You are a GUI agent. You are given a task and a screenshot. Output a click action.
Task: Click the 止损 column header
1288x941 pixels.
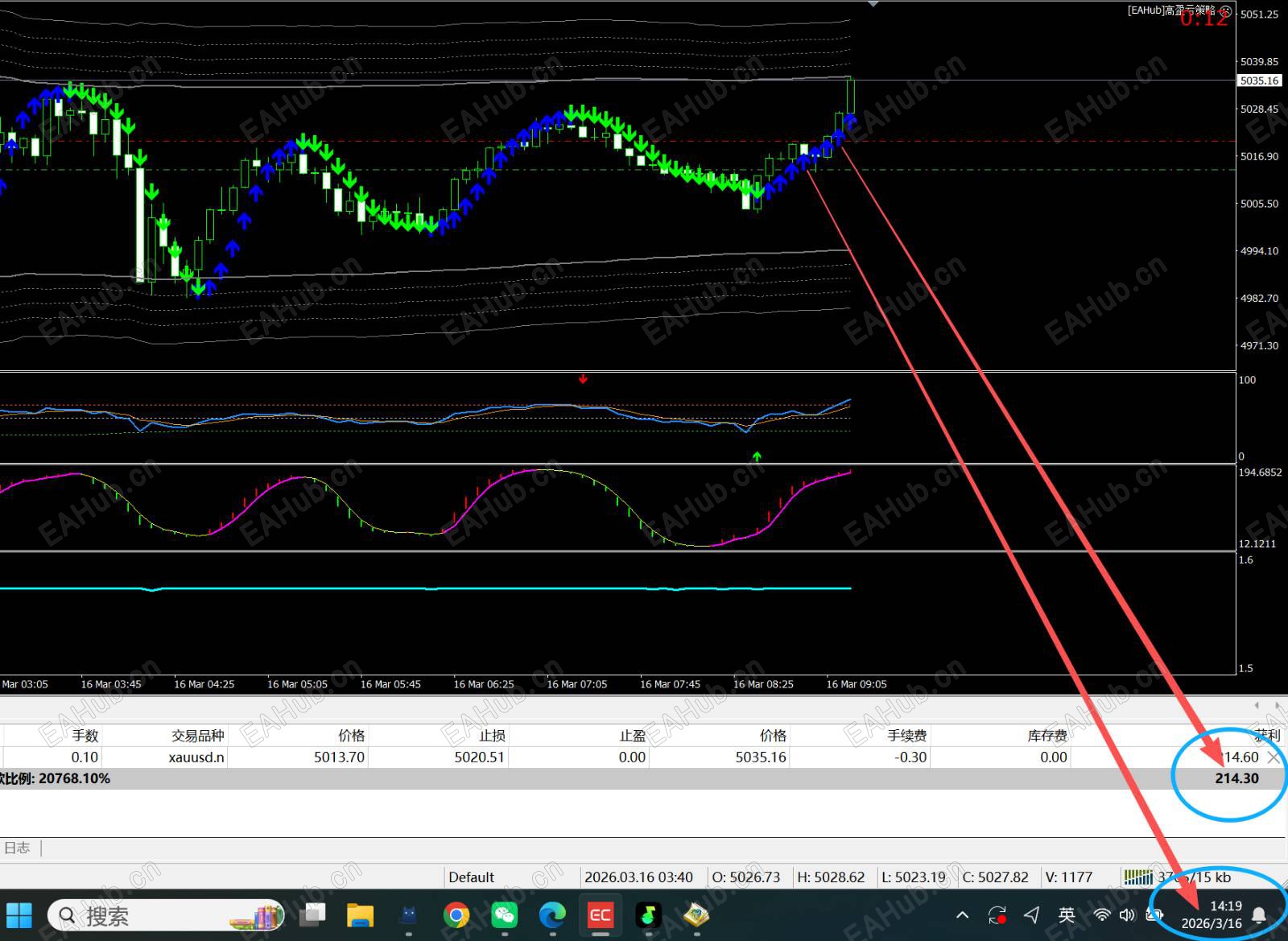click(x=491, y=736)
